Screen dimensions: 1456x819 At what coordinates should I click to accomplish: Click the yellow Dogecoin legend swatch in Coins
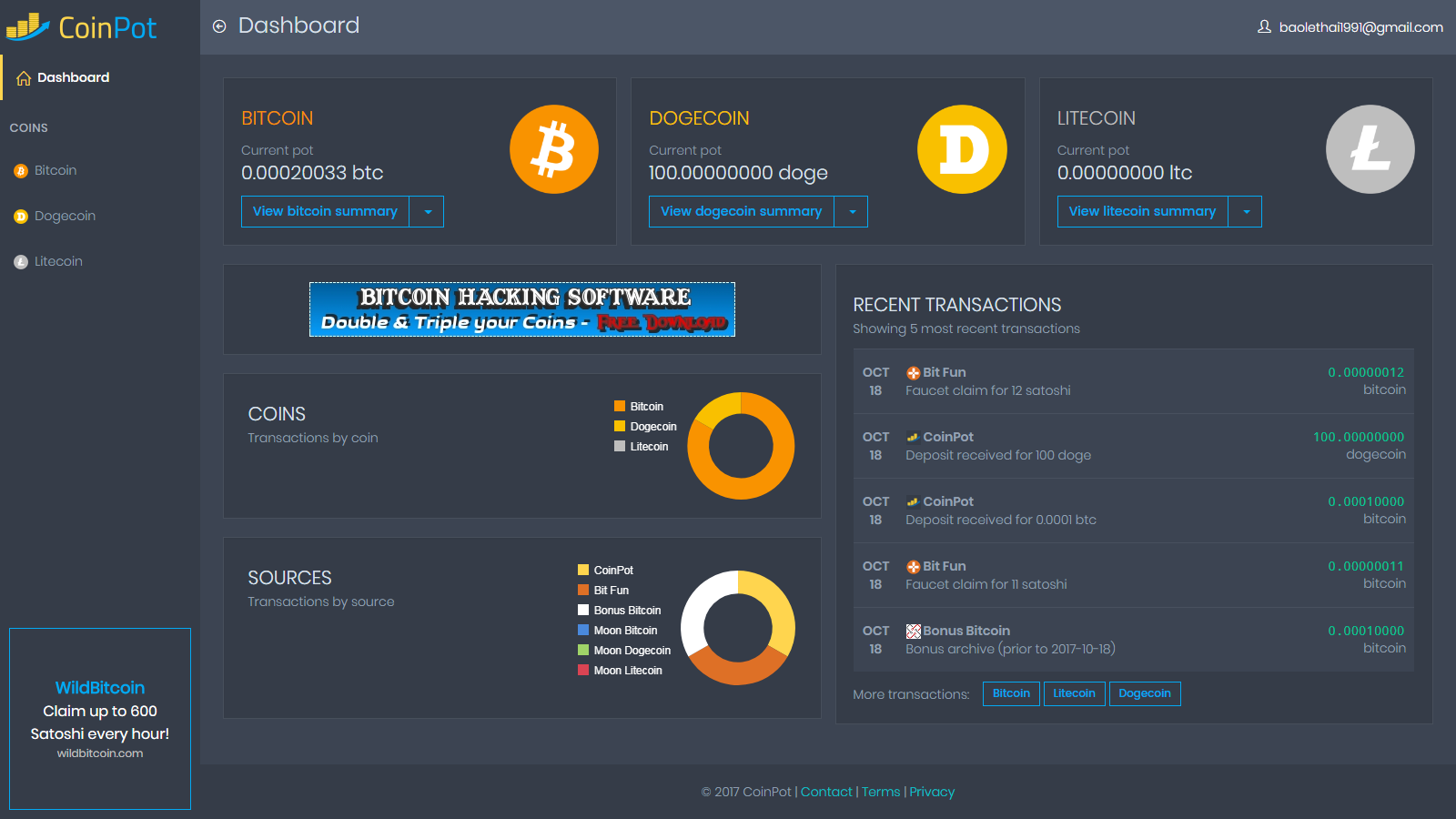tap(620, 427)
